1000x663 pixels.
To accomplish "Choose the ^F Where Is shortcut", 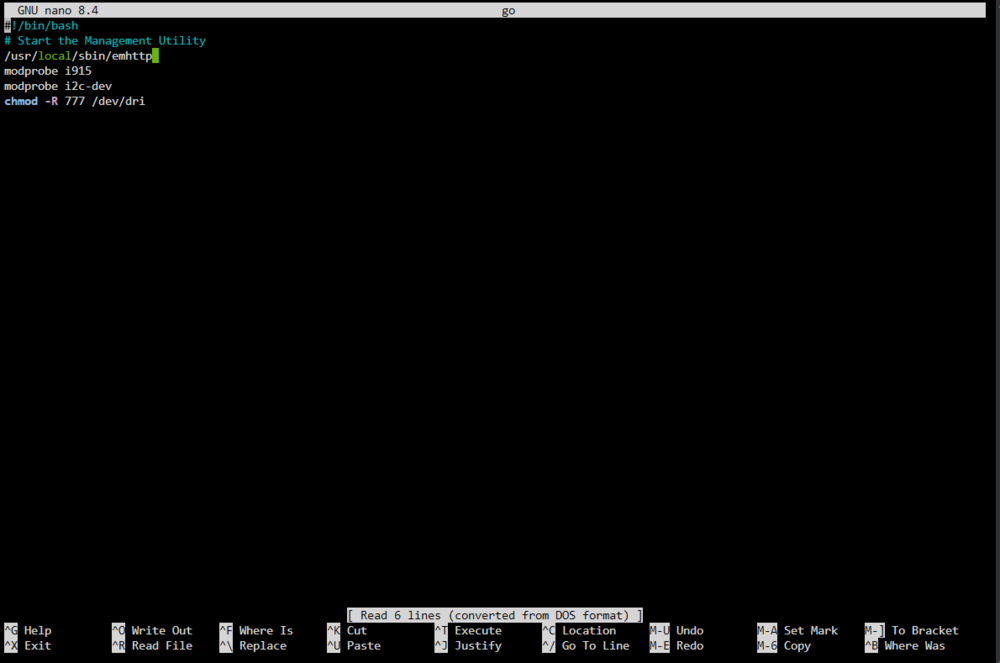I will point(256,630).
